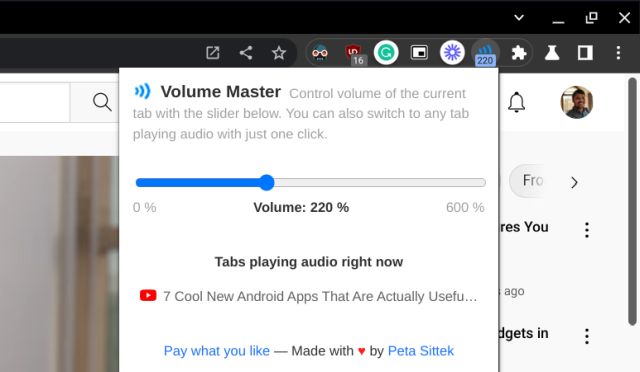
Task: Open the purple sunburst extension
Action: 452,52
